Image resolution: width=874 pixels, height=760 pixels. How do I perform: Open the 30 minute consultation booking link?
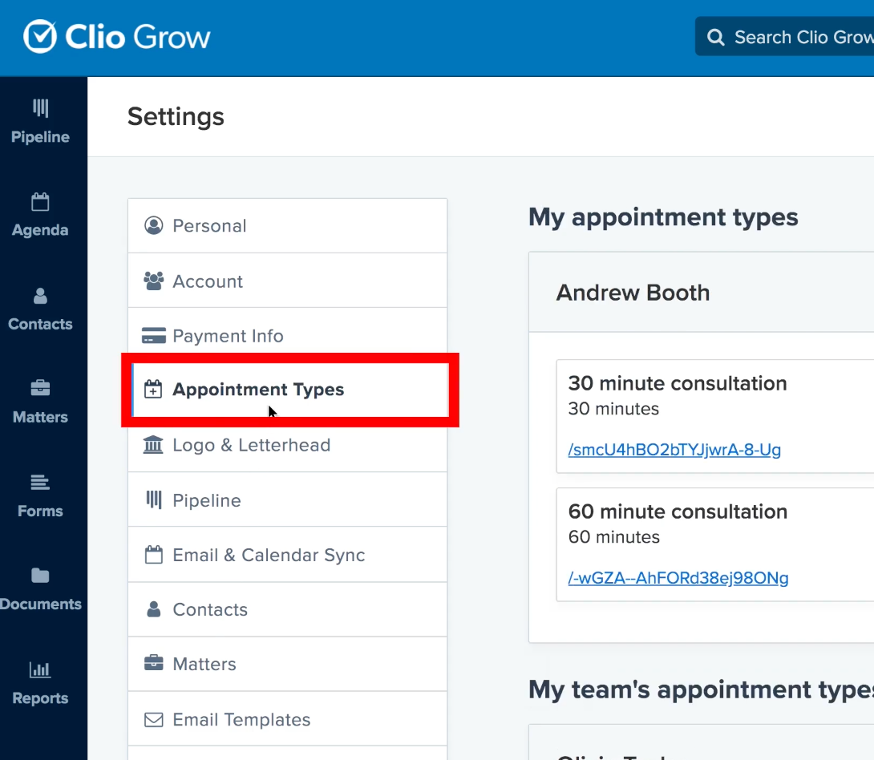[x=674, y=449]
